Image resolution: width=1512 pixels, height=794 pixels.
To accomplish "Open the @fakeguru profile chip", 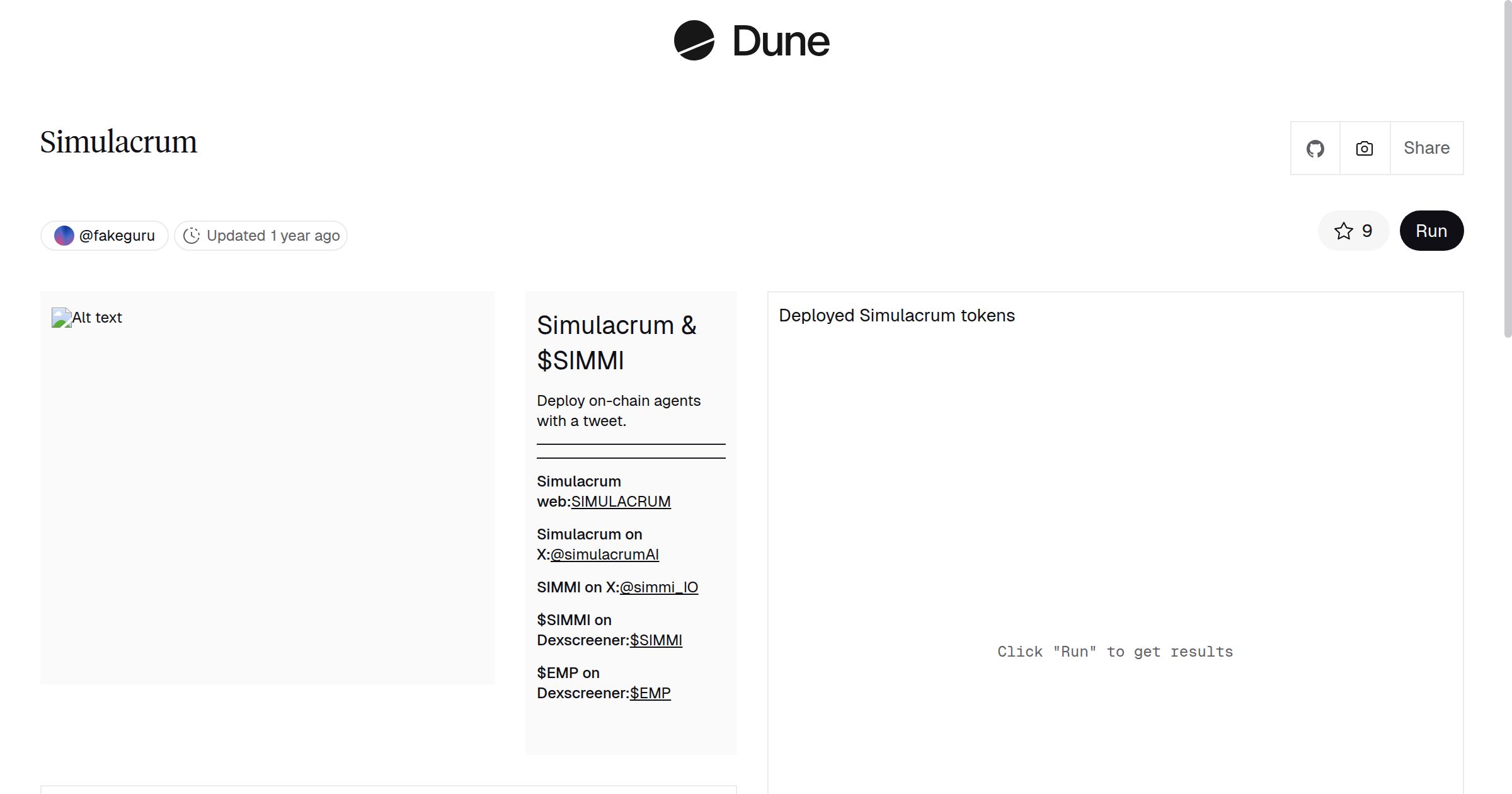I will click(x=117, y=236).
